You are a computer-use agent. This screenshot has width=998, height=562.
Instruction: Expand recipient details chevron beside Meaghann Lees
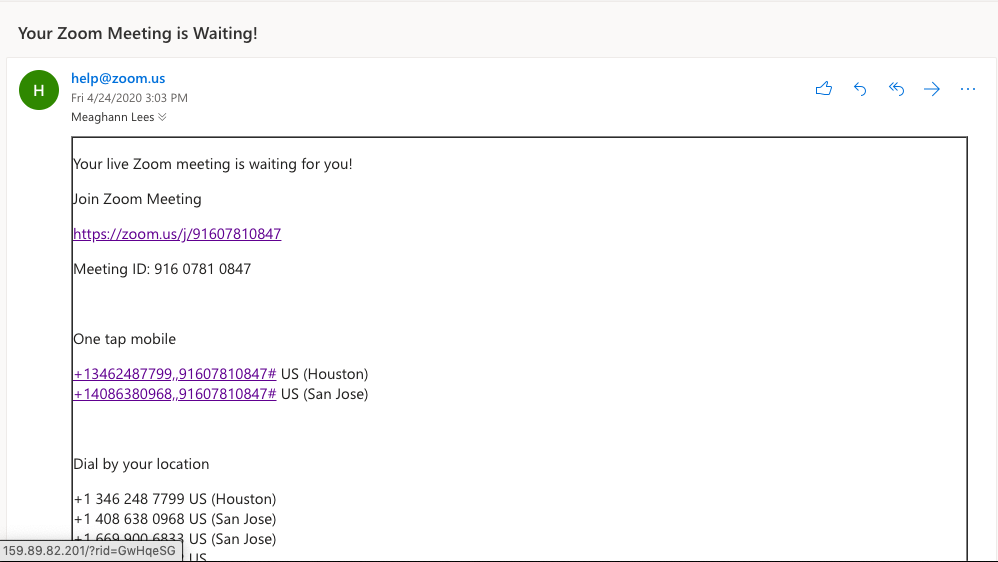[162, 117]
